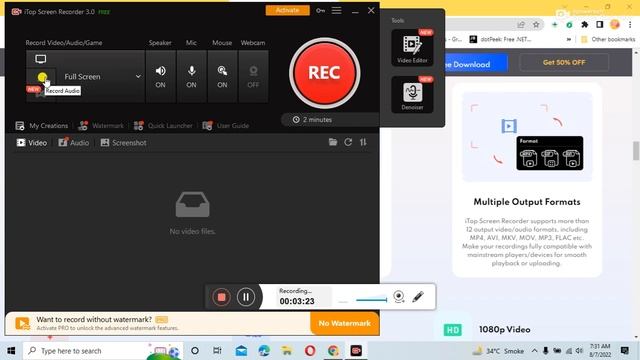Toggle the Mic recording ON/OFF

point(191,76)
